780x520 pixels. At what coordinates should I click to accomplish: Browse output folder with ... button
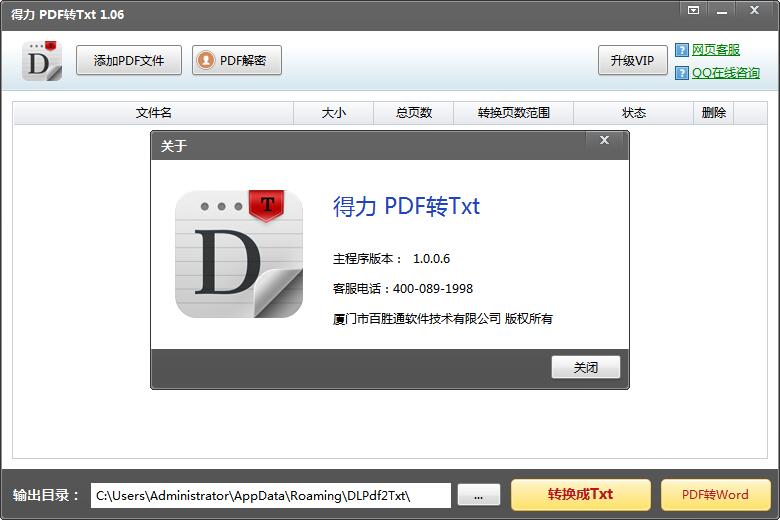click(479, 496)
